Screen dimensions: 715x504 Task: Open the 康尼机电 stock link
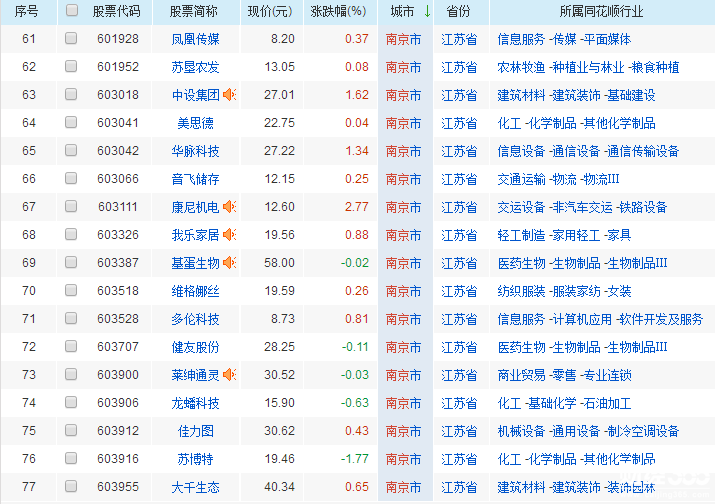point(195,207)
